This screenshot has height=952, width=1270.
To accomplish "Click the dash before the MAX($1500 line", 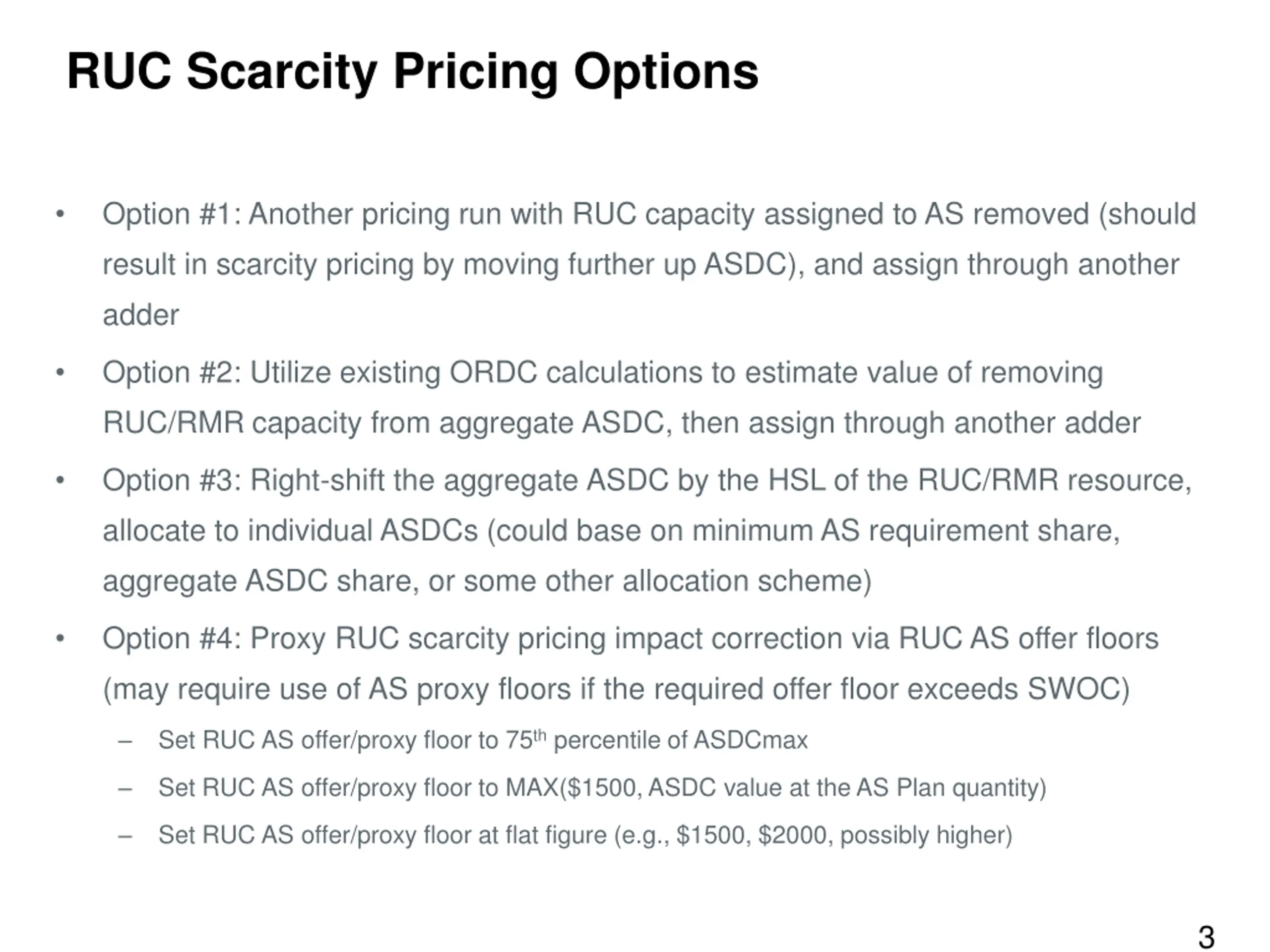I will point(125,789).
